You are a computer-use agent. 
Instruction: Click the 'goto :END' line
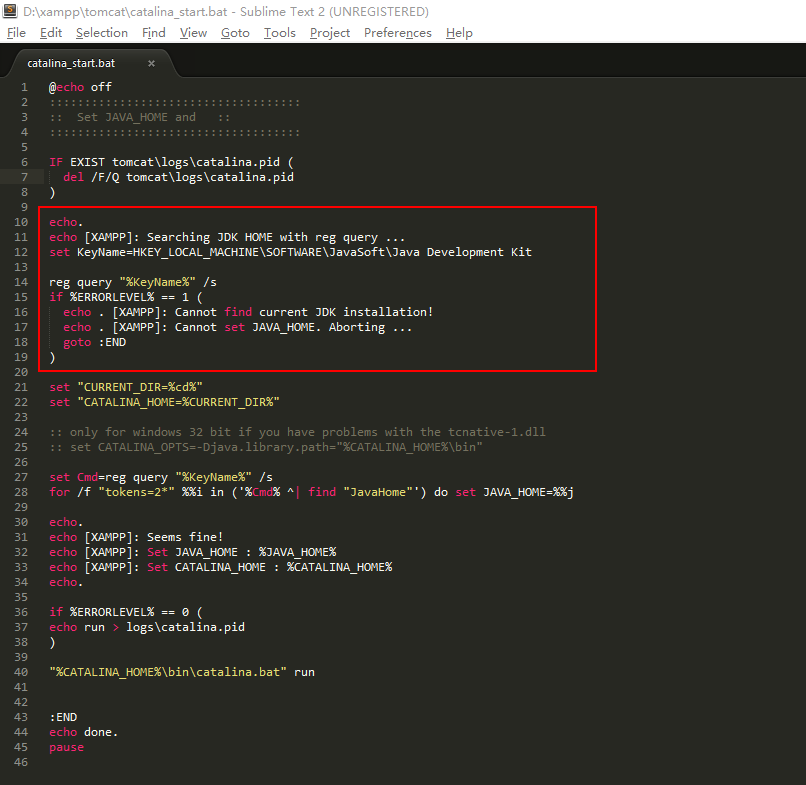point(95,342)
